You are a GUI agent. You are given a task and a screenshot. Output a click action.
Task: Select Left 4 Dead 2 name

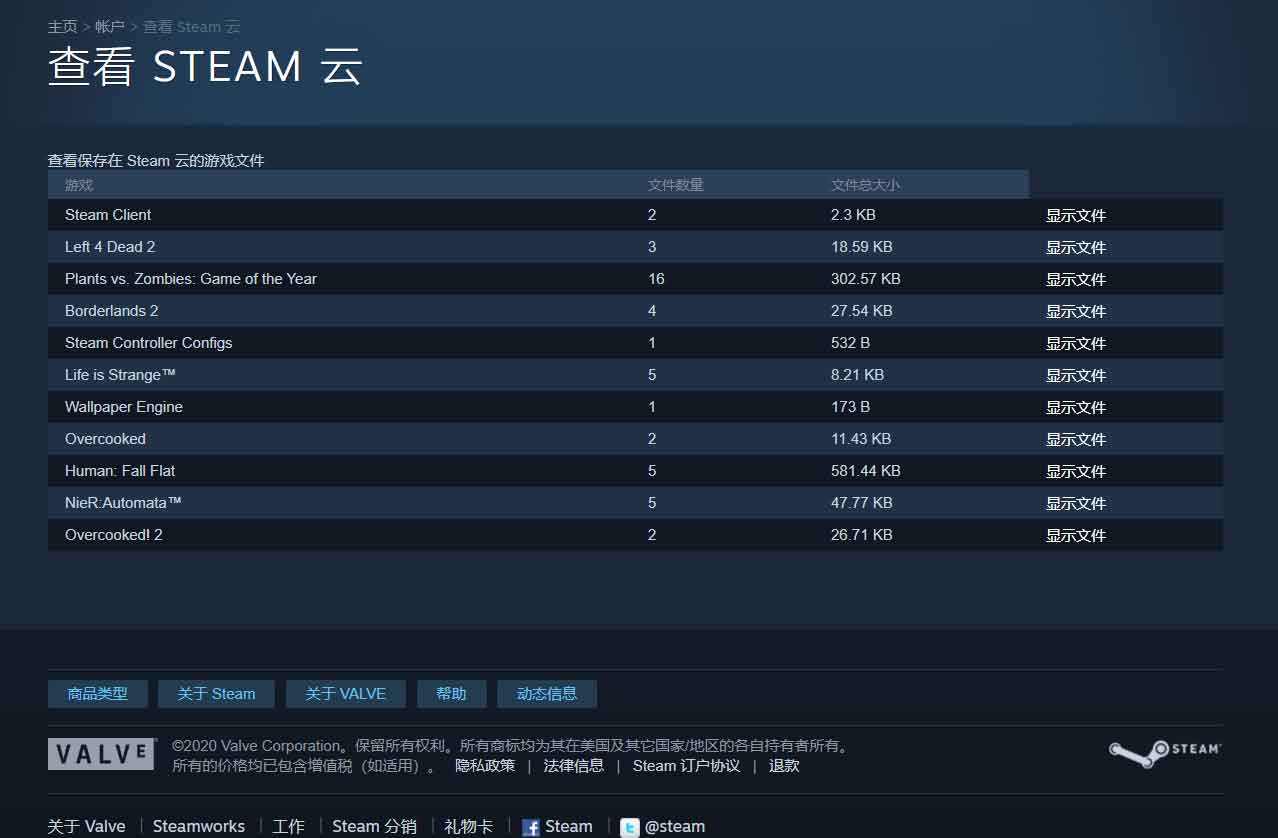click(x=110, y=247)
